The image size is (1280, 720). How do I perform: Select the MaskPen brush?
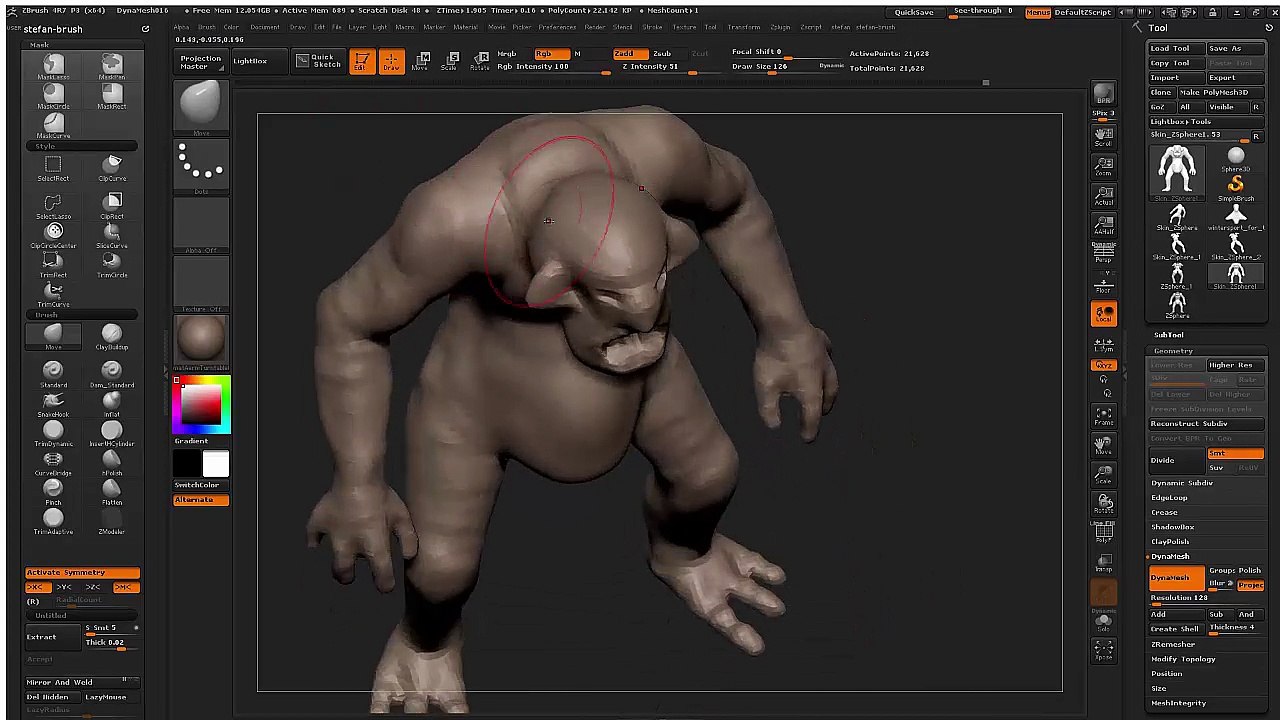coord(112,67)
